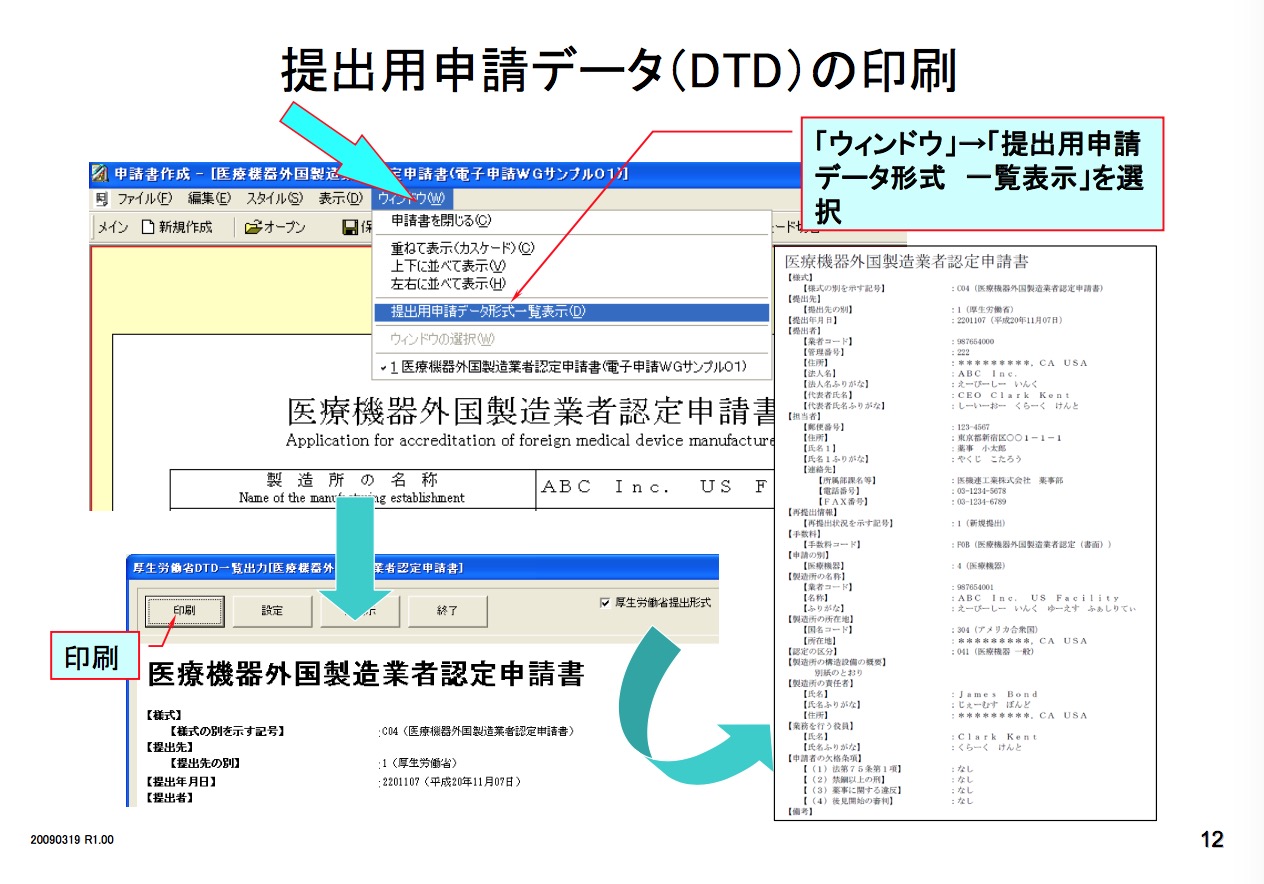The image size is (1264, 884).
Task: Click the 申請書作成 application icon in title bar
Action: tap(99, 174)
